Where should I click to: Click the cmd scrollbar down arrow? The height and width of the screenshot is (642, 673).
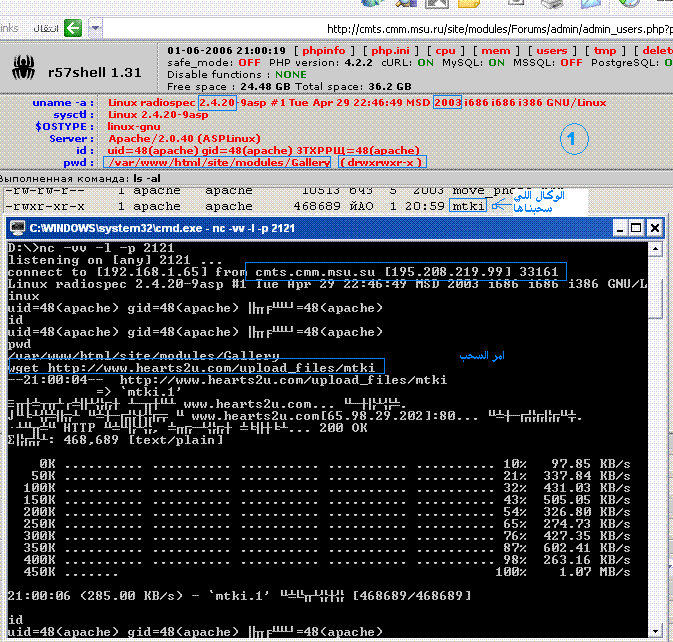coord(655,632)
